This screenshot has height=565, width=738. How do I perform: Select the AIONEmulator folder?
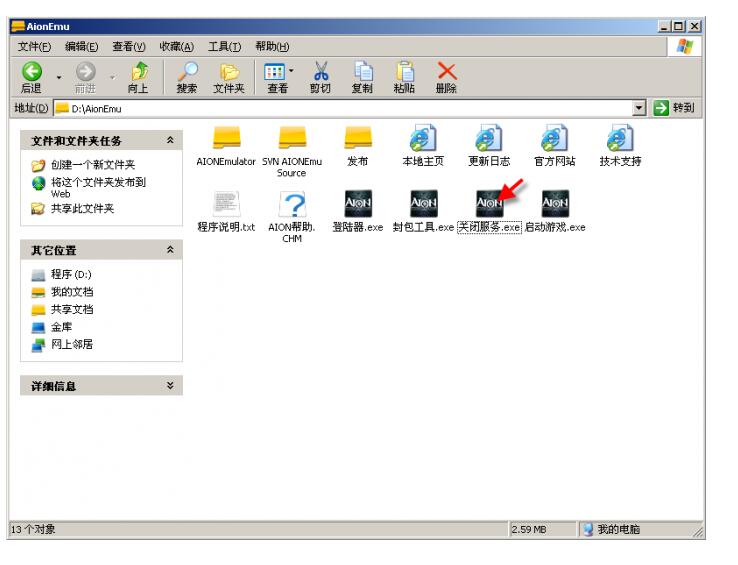pos(226,146)
